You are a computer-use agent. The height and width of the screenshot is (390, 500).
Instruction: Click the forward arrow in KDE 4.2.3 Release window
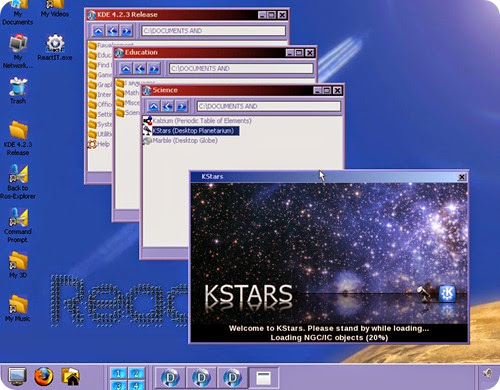pos(126,31)
